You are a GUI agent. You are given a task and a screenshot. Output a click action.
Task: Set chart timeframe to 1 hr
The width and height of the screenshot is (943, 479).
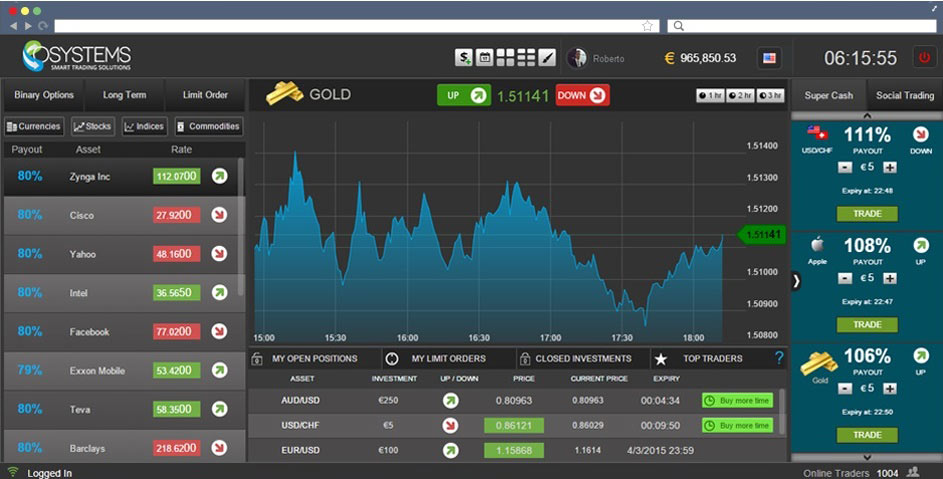pyautogui.click(x=710, y=96)
